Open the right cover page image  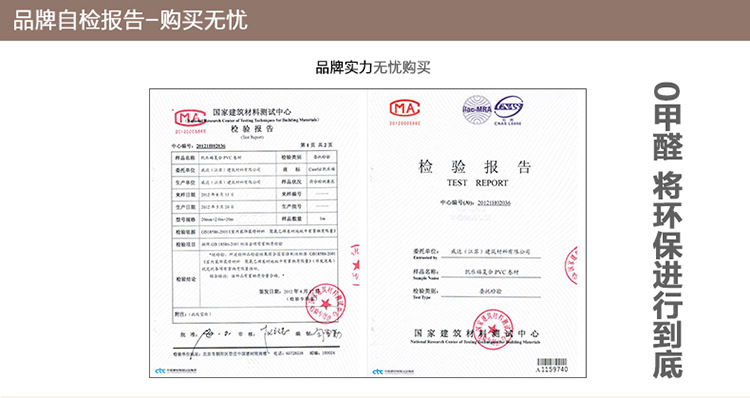(476, 233)
